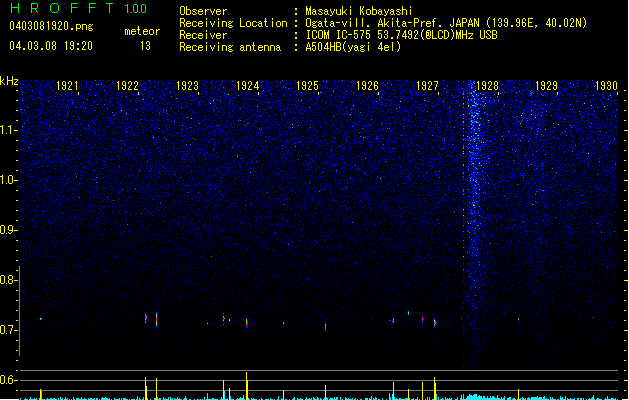The height and width of the screenshot is (400, 629).
Task: Click the meteor echo just after 1920
Action: [x=41, y=319]
